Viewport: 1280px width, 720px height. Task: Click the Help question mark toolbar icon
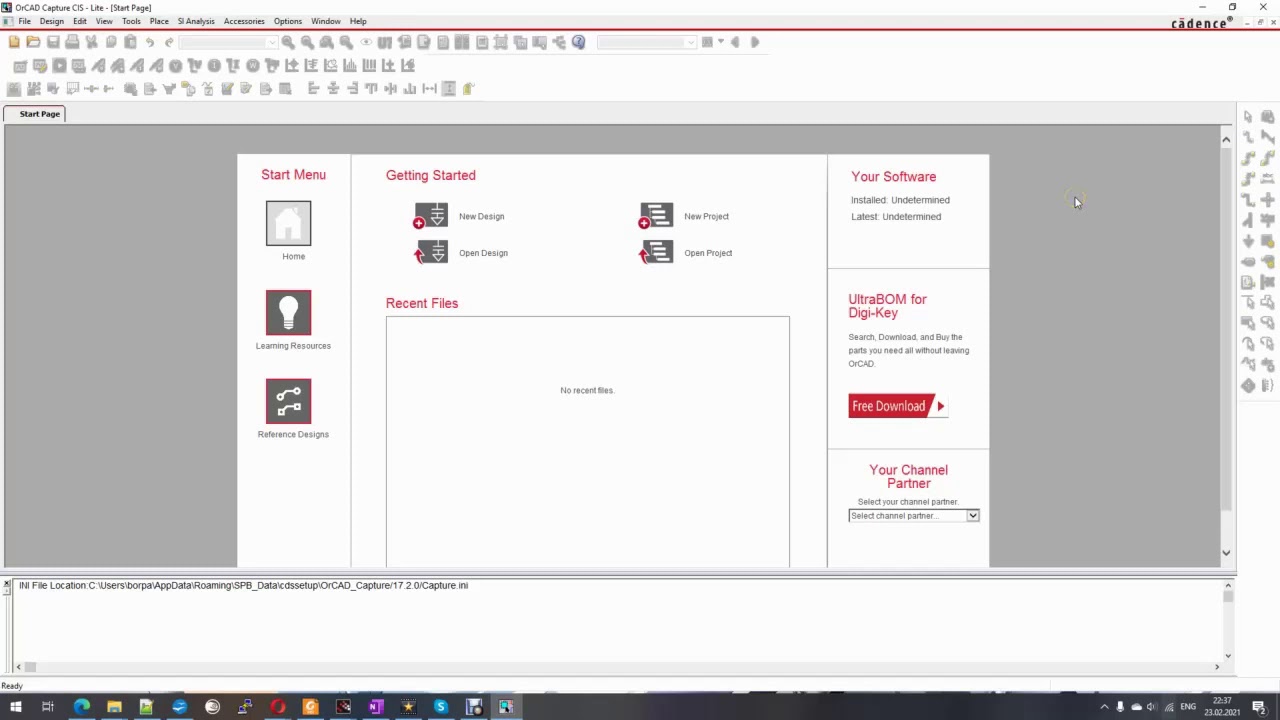coord(578,42)
